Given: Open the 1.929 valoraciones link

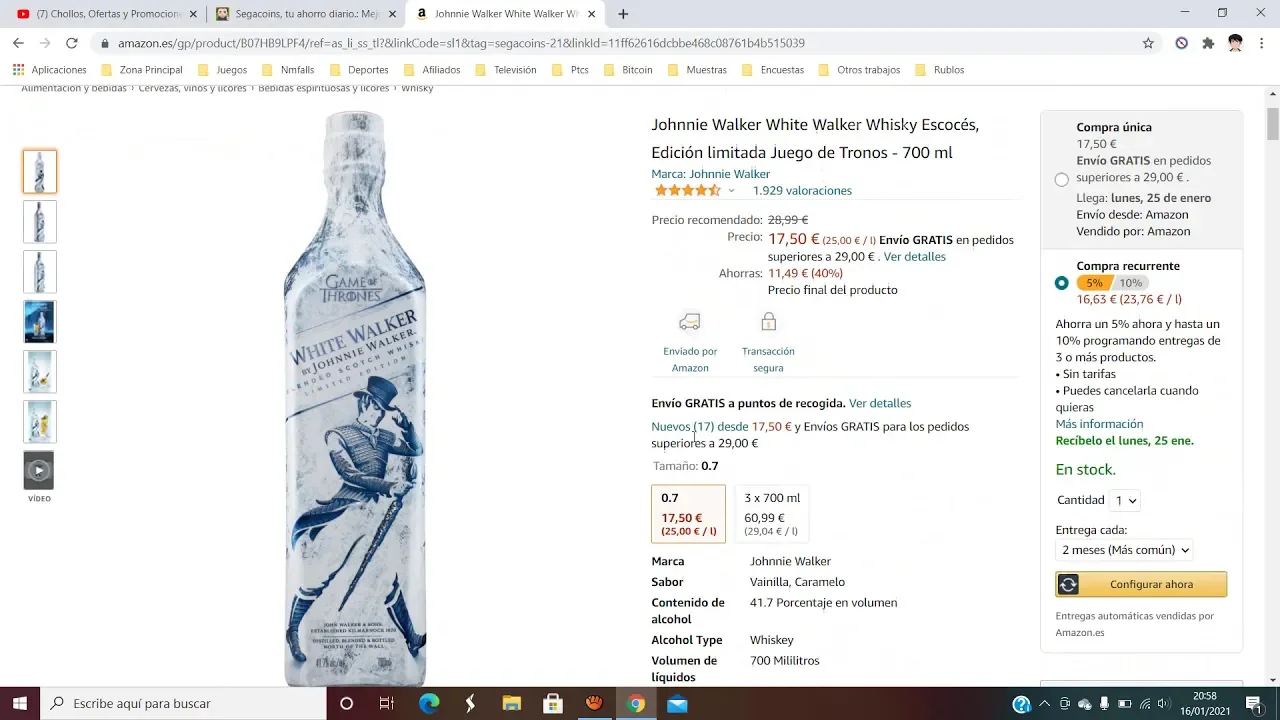Looking at the screenshot, I should click(802, 191).
